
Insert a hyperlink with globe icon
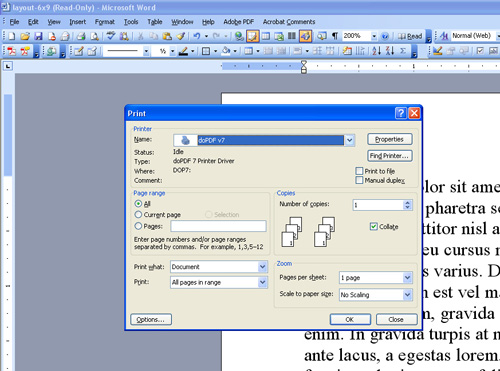(x=239, y=36)
